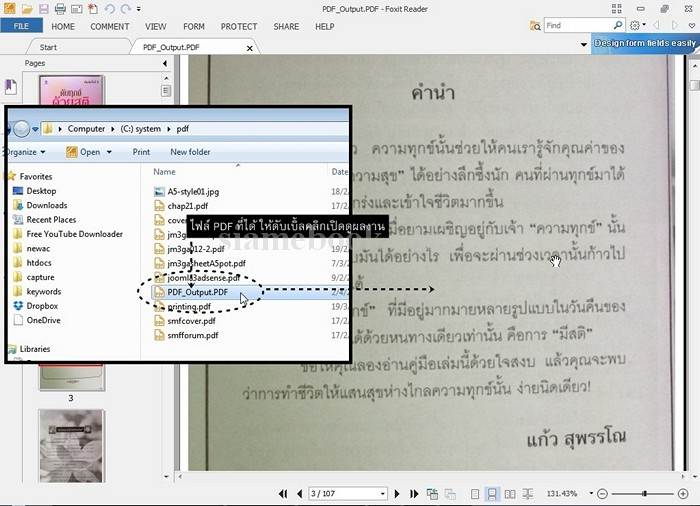Click the Save icon in quick access toolbar
700x506 pixels.
[43, 8]
